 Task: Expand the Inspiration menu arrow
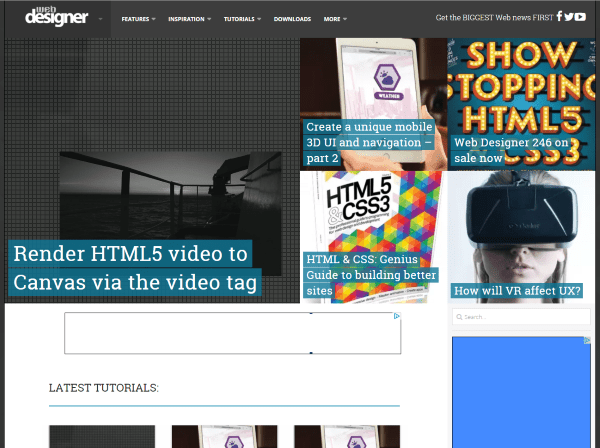click(x=209, y=19)
